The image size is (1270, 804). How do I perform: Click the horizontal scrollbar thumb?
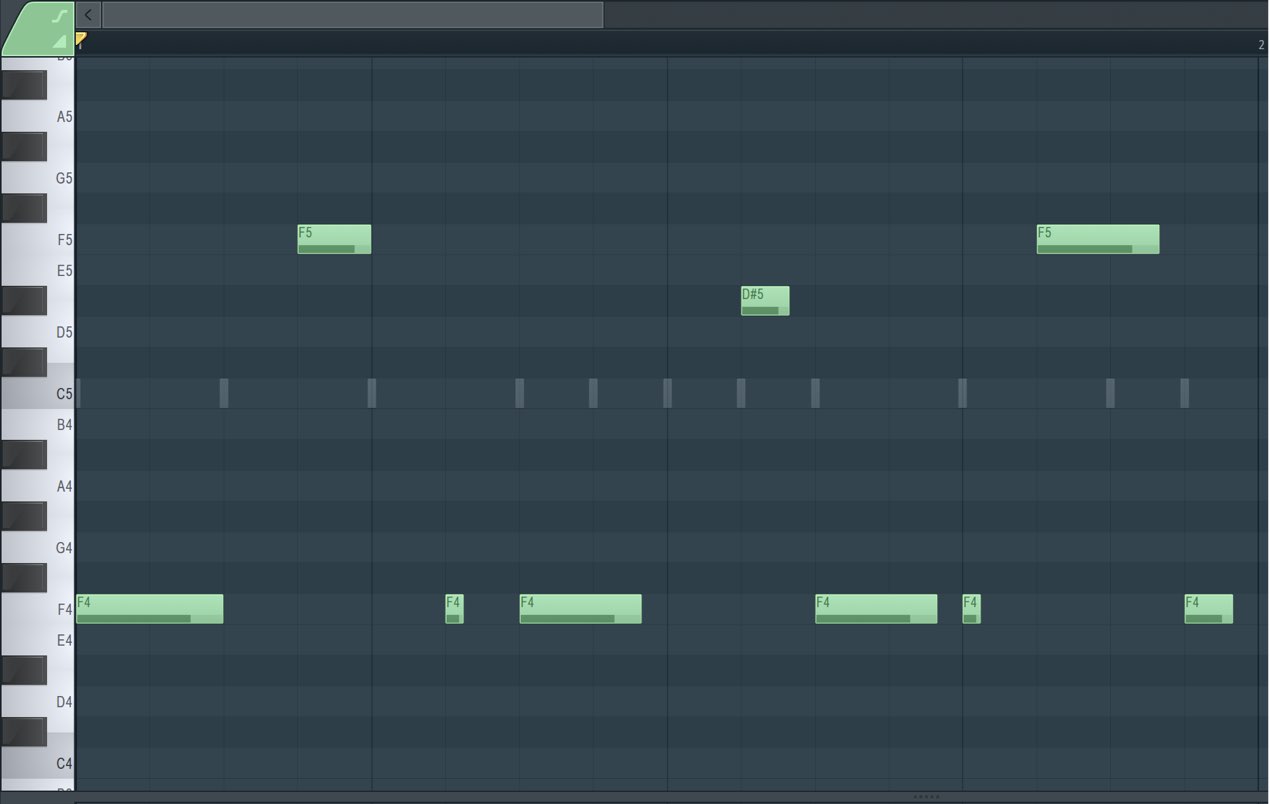352,14
